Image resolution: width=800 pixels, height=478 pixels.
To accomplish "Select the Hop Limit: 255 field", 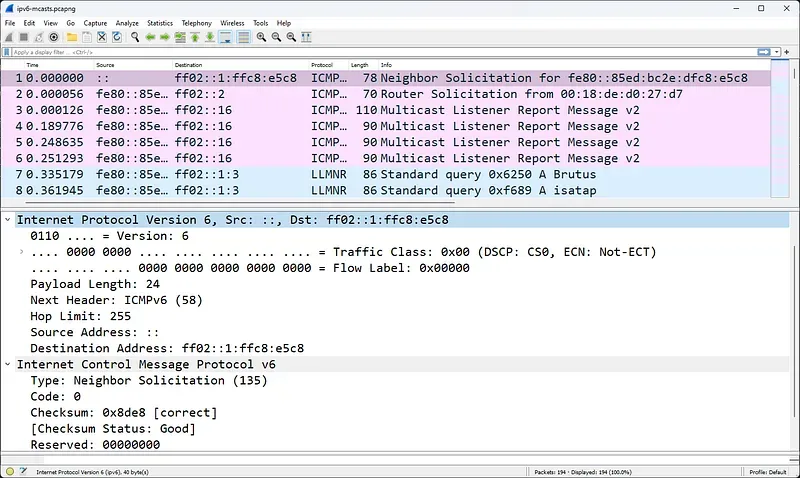I will point(81,316).
